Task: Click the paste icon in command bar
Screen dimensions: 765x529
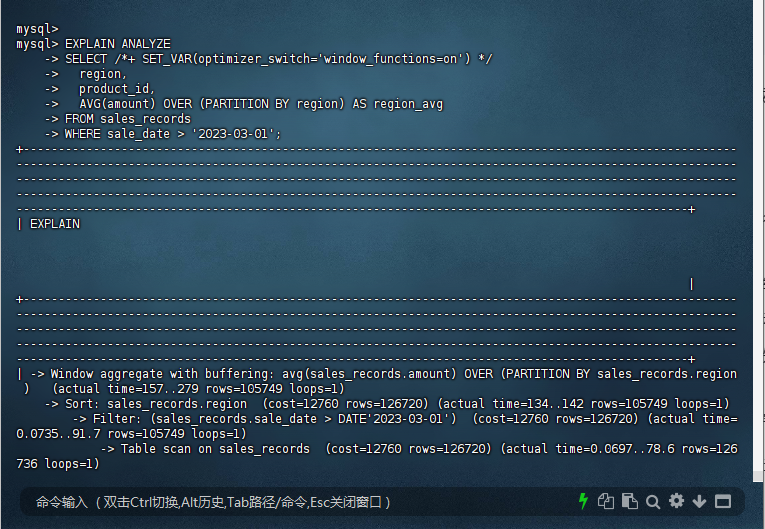Action: click(x=629, y=501)
